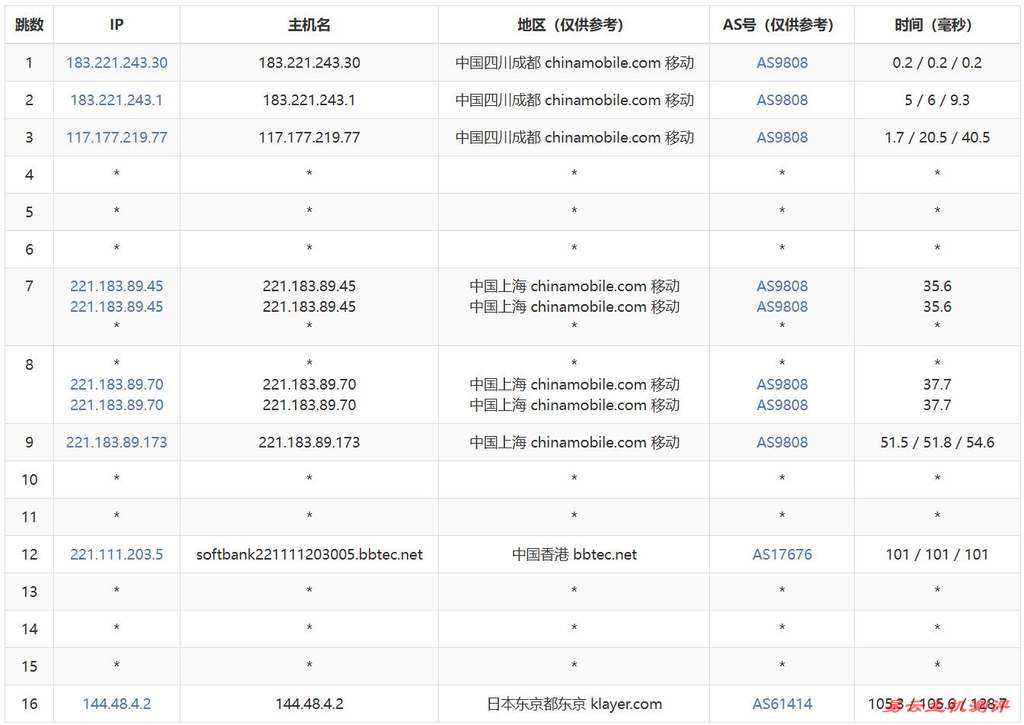
Task: Click the softbank221111203005.bbtec.net hostname cell
Action: 309,554
